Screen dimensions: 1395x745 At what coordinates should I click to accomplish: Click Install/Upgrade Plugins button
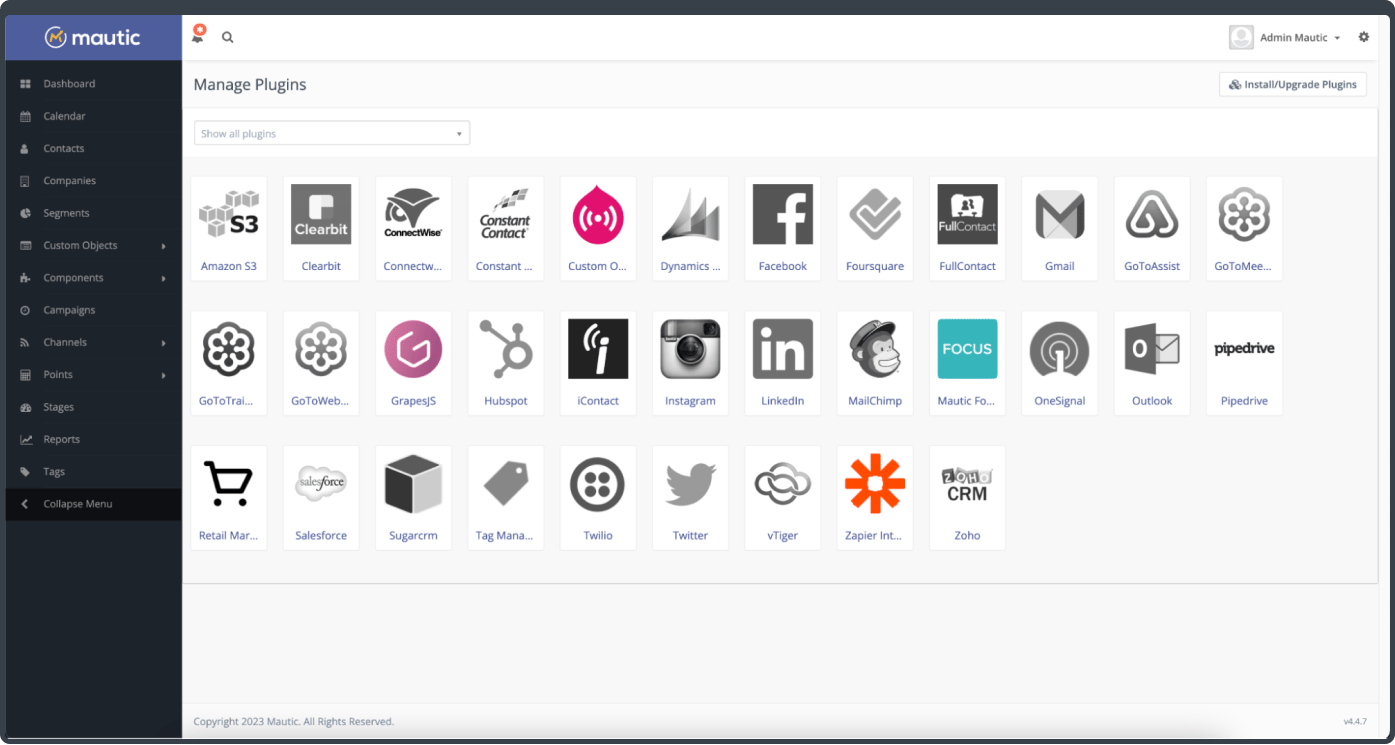point(1292,85)
